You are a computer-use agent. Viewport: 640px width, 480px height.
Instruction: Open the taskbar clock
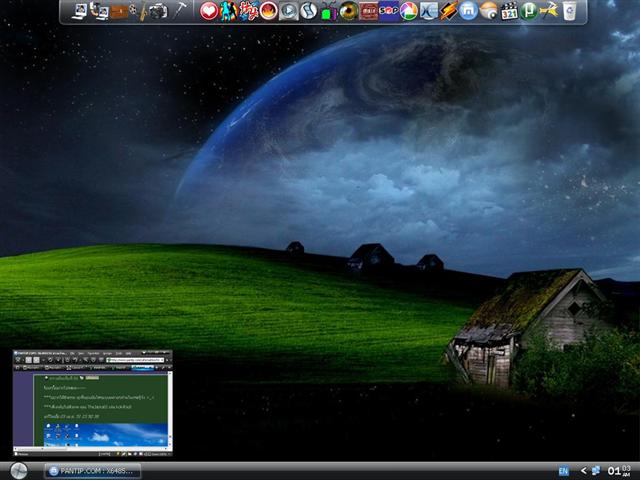pos(619,471)
